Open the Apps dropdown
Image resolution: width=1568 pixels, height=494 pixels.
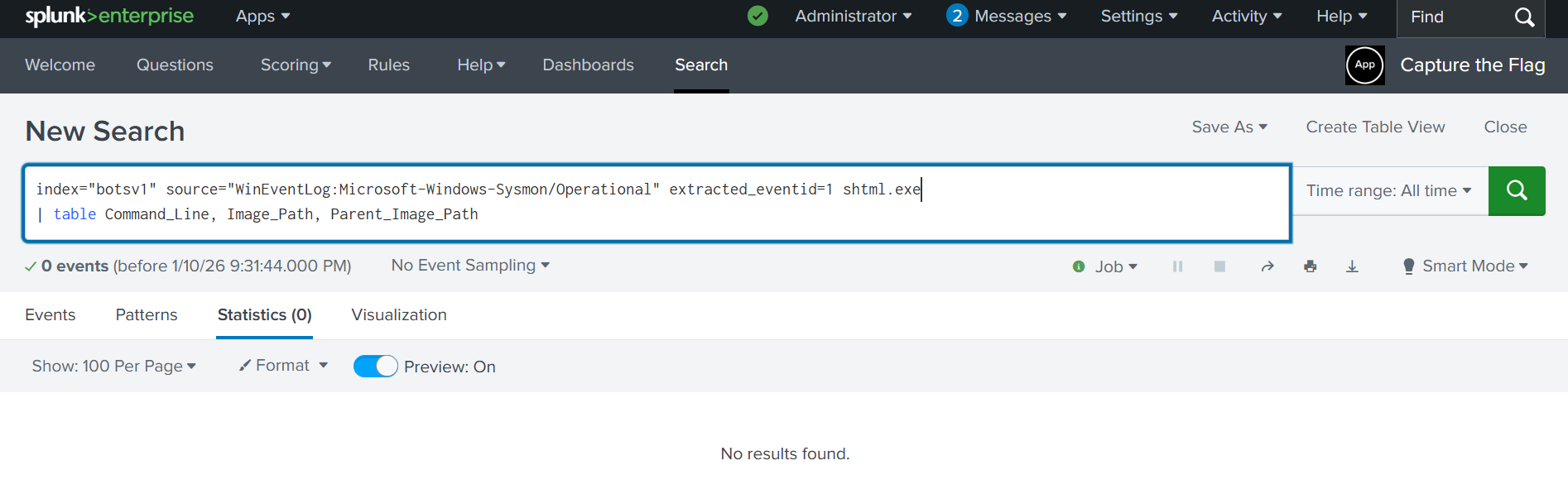pos(262,17)
